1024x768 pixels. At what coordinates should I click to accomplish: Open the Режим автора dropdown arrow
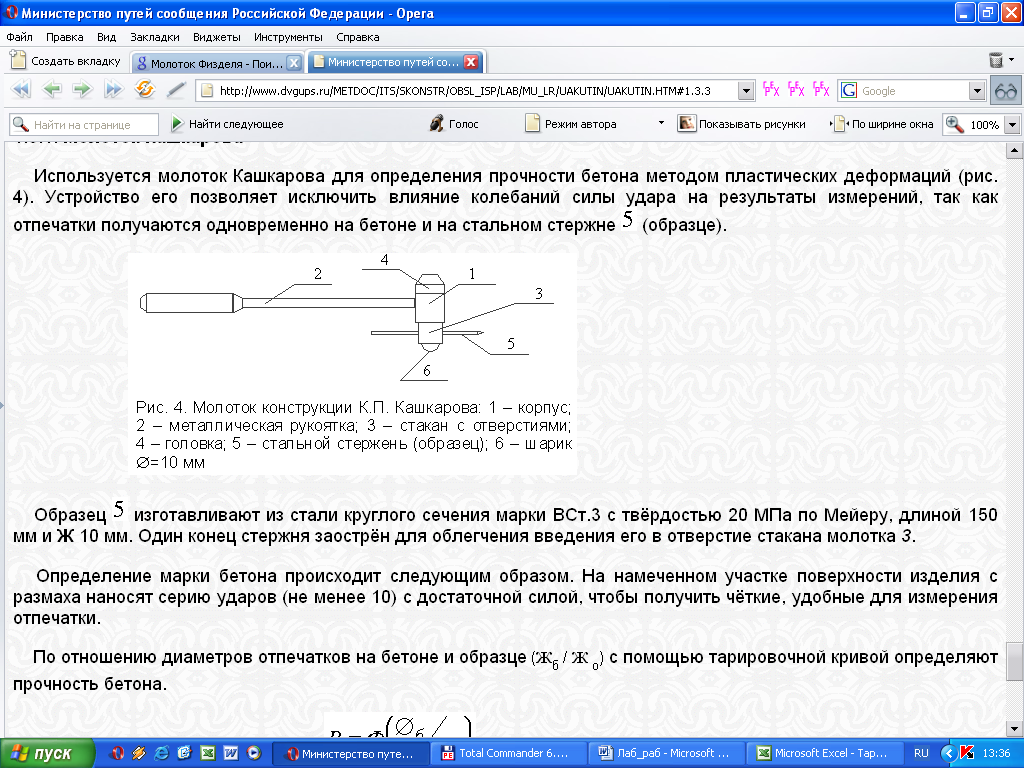[x=661, y=123]
